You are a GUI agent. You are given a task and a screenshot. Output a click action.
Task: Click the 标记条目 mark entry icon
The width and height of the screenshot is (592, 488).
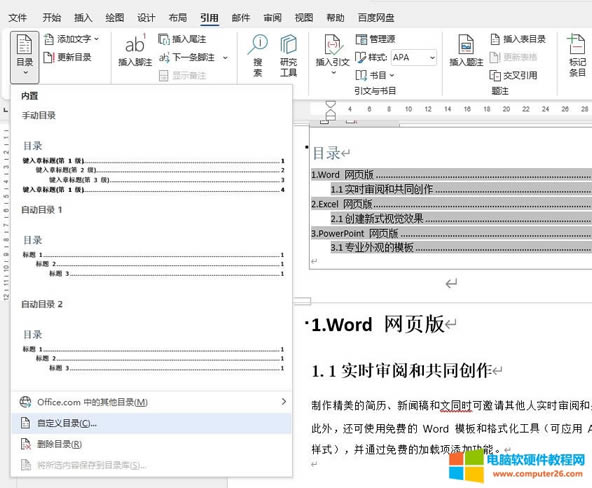(577, 55)
